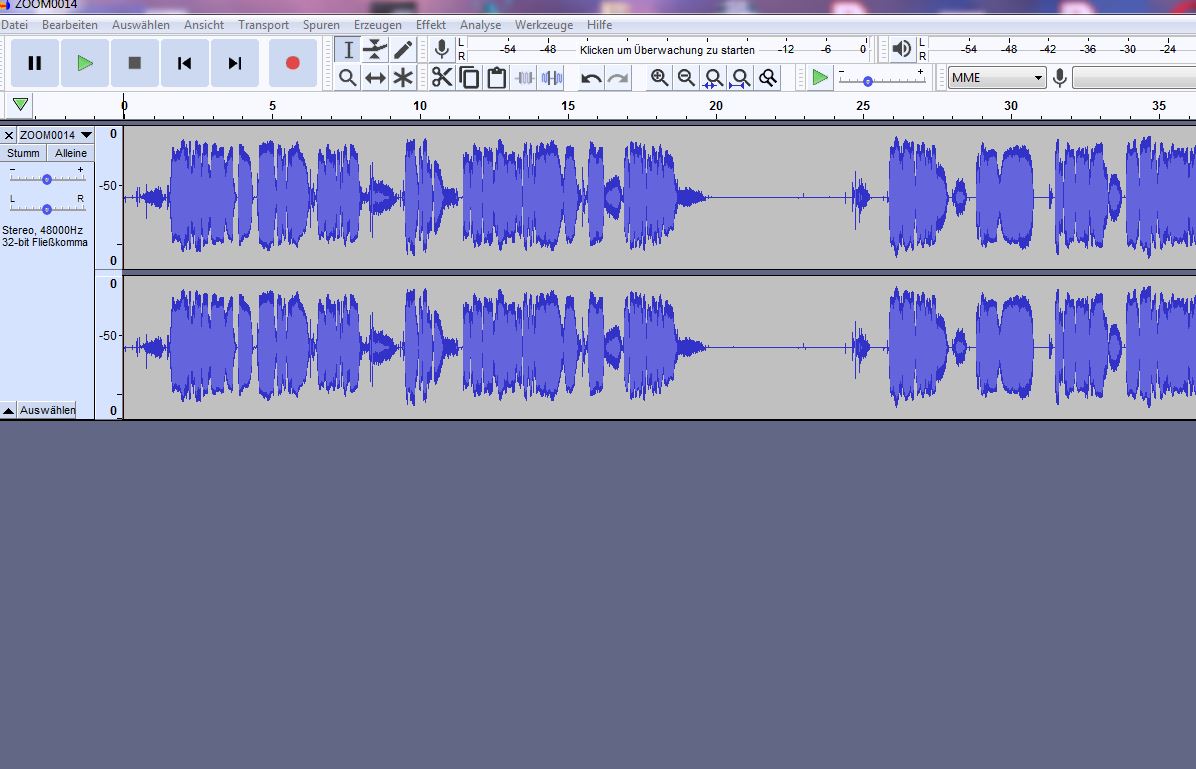1196x769 pixels.
Task: Click the Auswählen button in track panel
Action: [x=47, y=410]
